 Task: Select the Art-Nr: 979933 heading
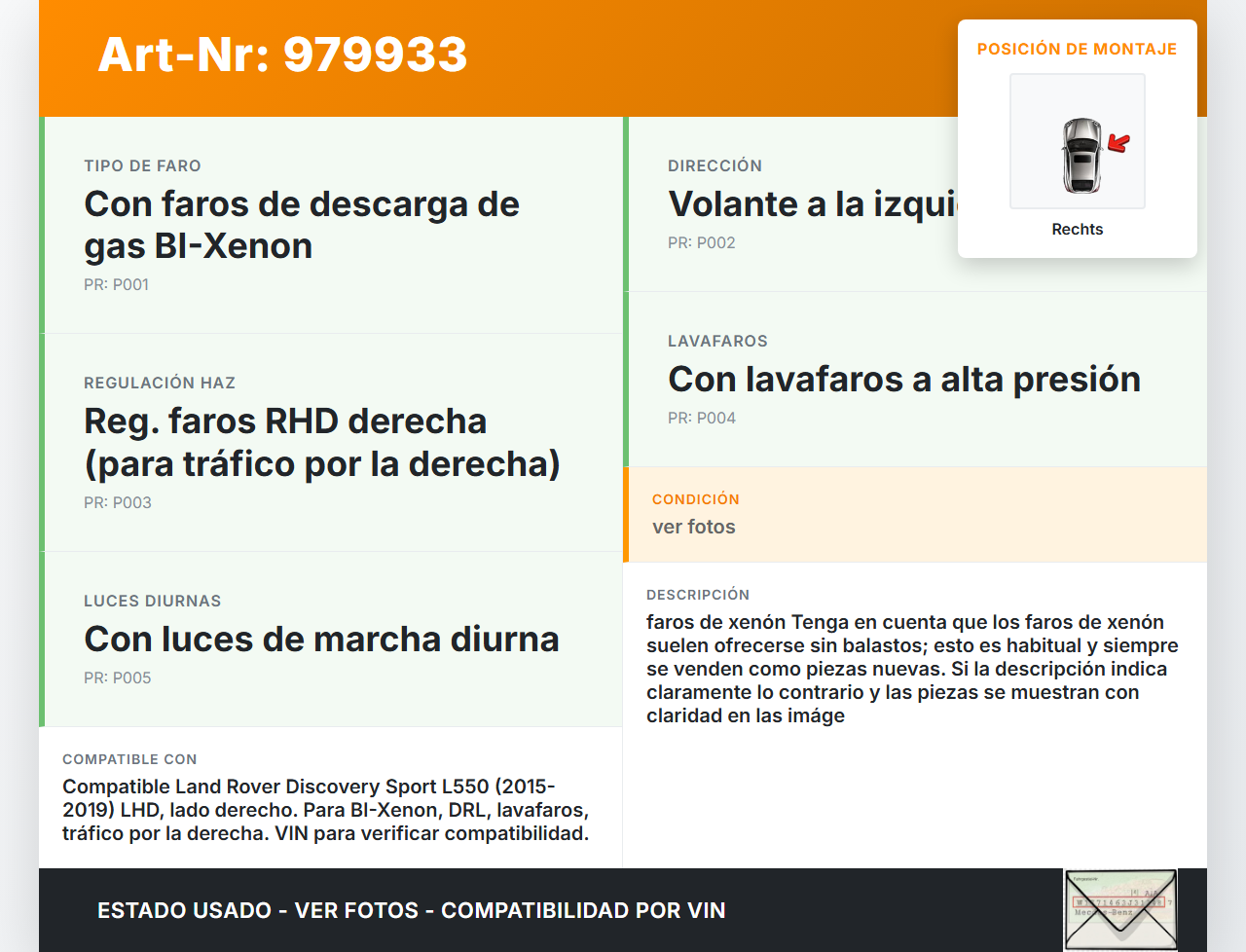coord(282,55)
